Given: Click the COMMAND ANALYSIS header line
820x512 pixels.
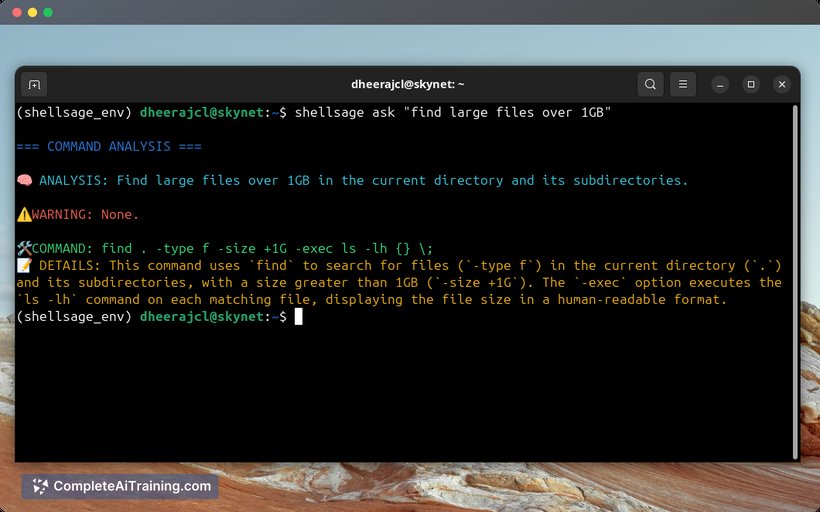Looking at the screenshot, I should pos(109,146).
